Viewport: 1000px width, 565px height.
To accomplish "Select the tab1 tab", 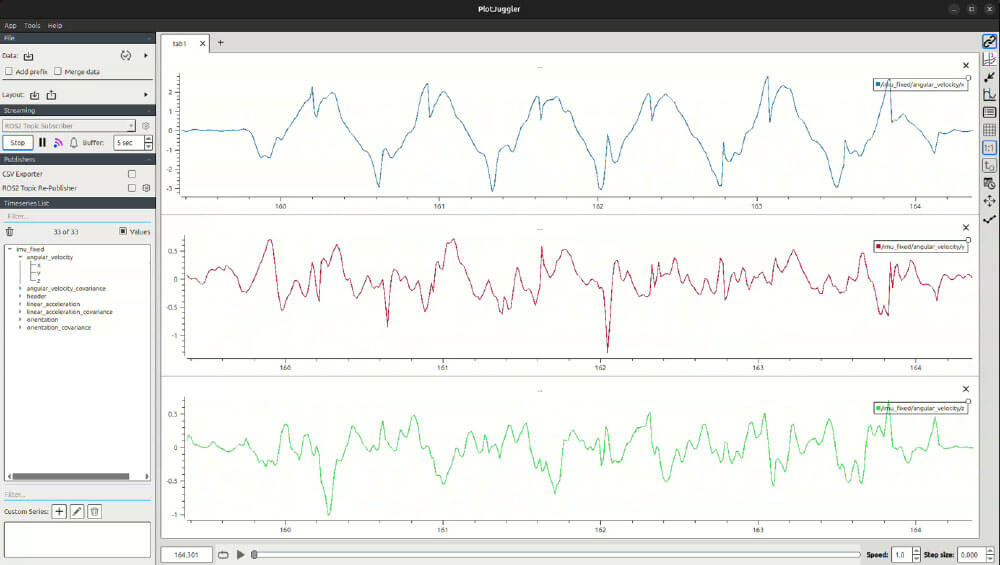I will coord(180,43).
